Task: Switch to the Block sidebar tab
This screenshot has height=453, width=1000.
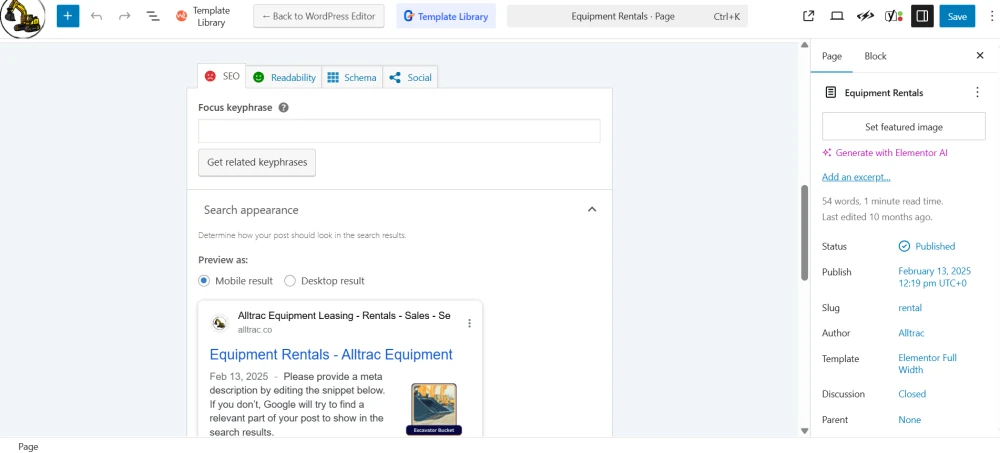Action: click(875, 56)
